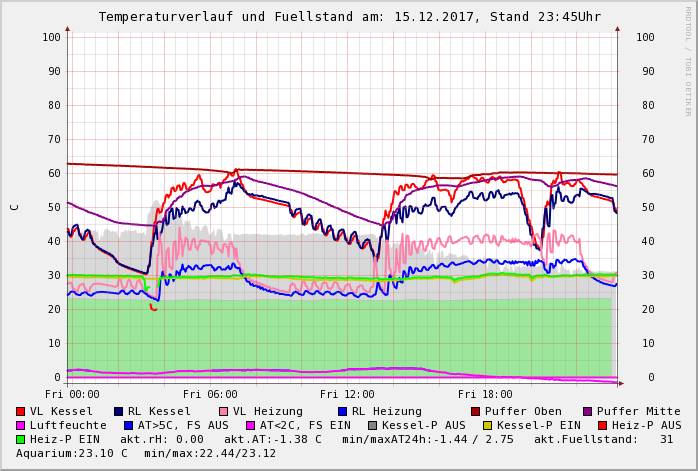Select the pink VL Heizung legend swatch
The width and height of the screenshot is (698, 471).
[223, 412]
